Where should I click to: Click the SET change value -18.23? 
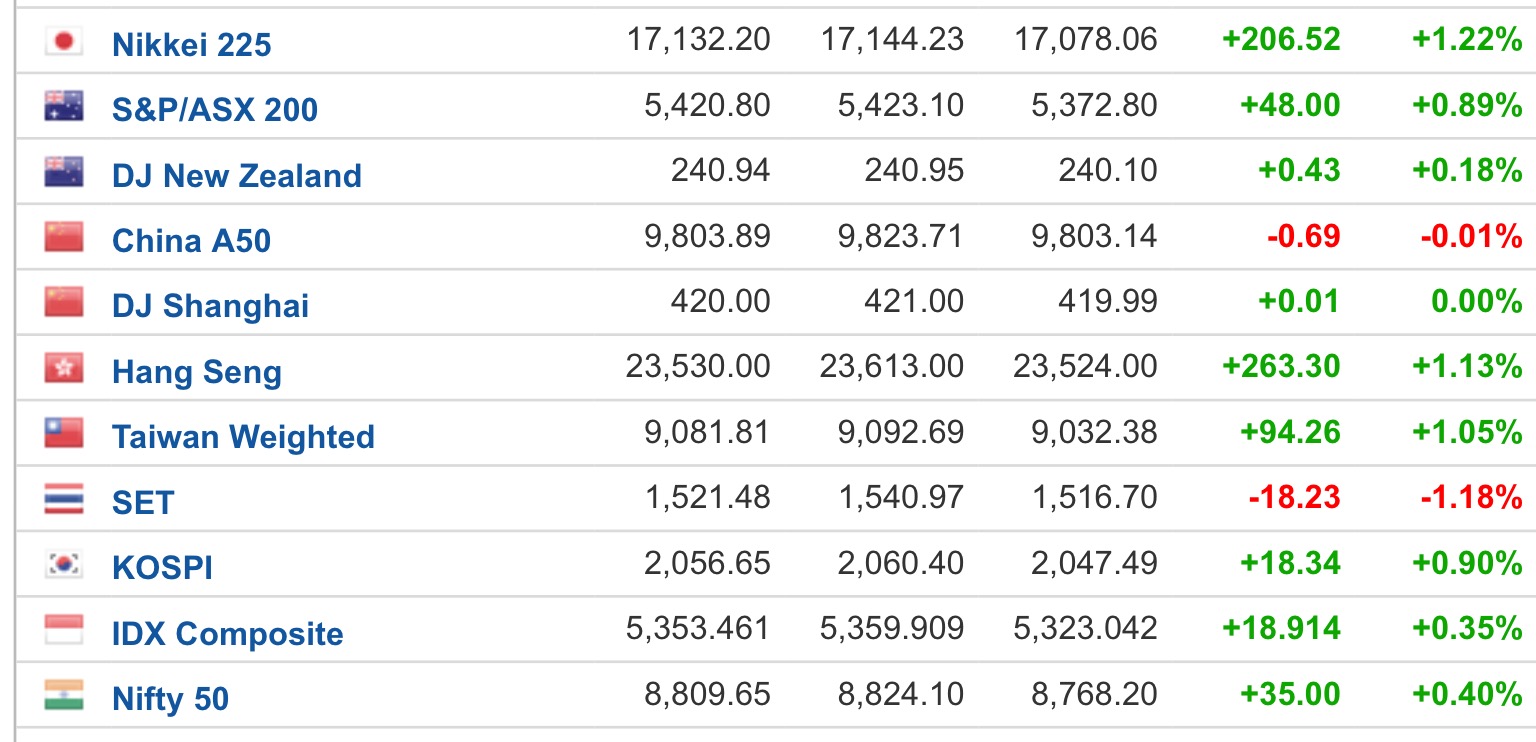click(1295, 497)
